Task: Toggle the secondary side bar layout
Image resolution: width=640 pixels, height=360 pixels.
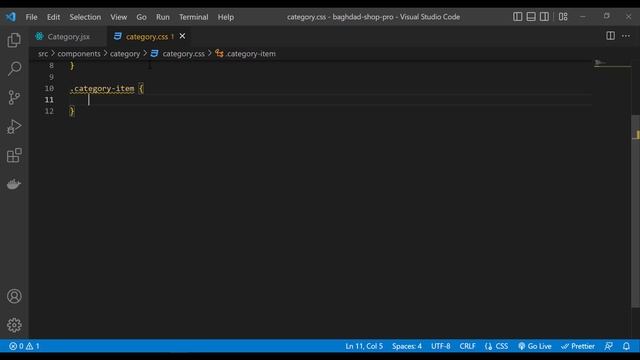Action: 544,17
